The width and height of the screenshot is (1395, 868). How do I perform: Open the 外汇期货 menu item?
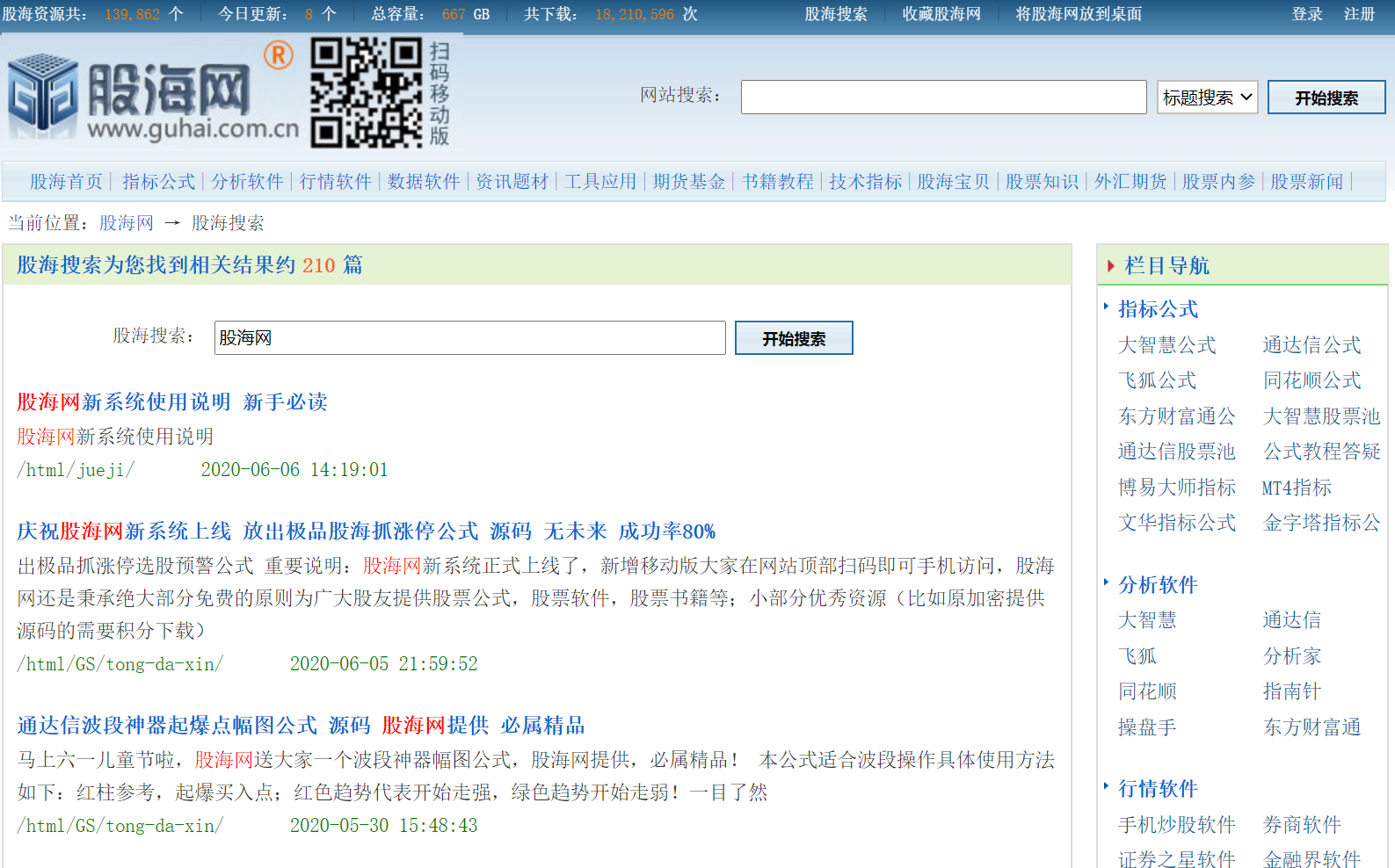point(1130,182)
